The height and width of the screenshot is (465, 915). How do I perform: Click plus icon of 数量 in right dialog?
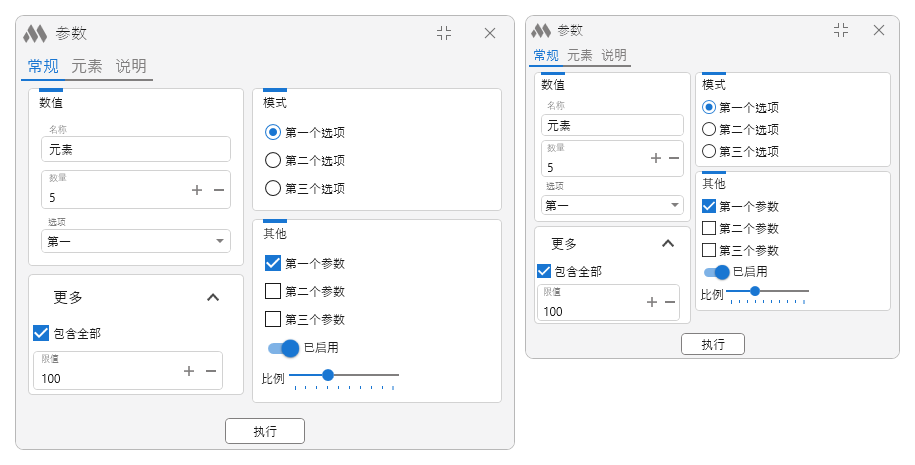point(656,158)
